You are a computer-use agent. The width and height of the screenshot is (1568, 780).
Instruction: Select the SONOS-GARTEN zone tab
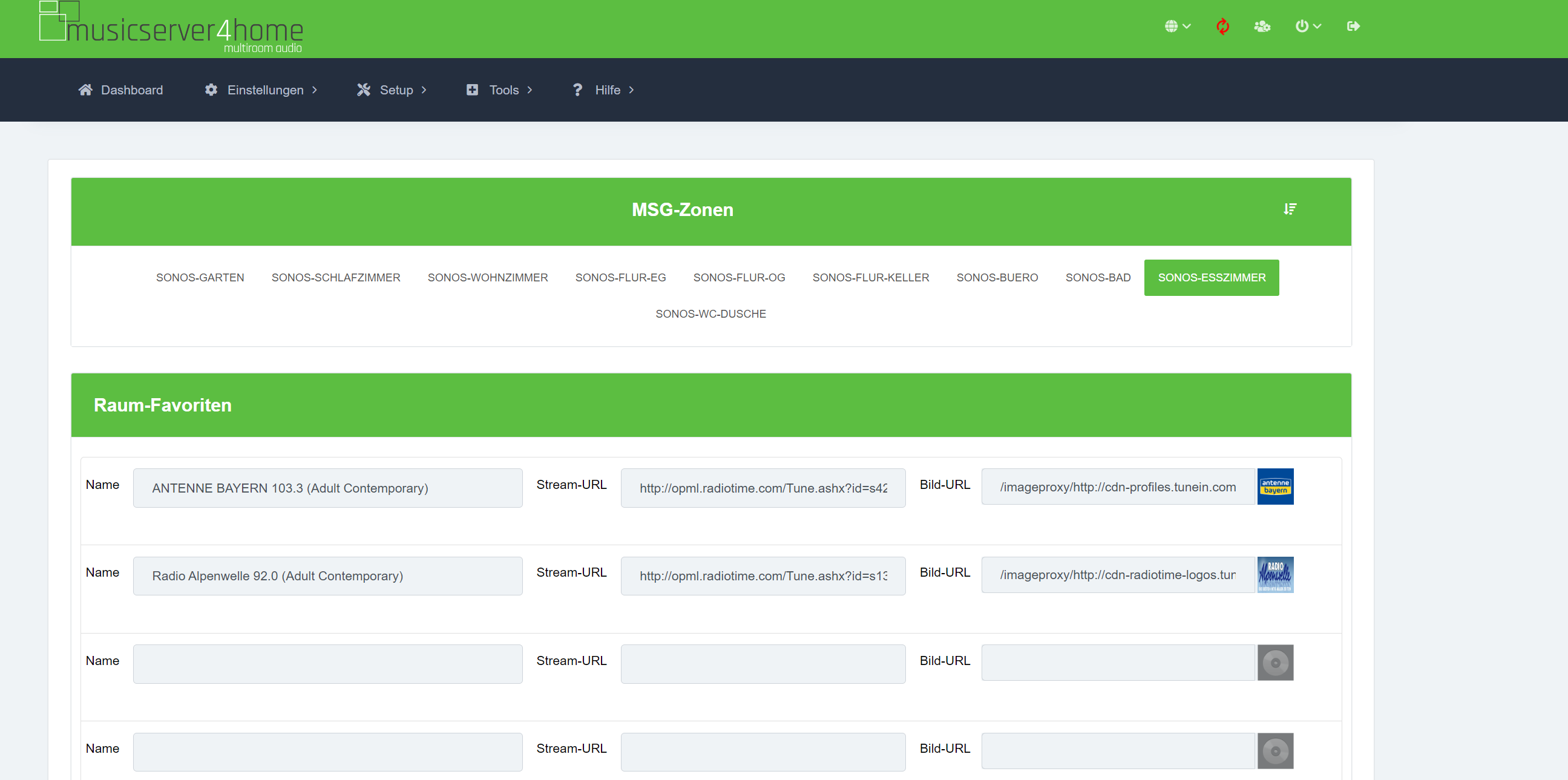coord(200,277)
